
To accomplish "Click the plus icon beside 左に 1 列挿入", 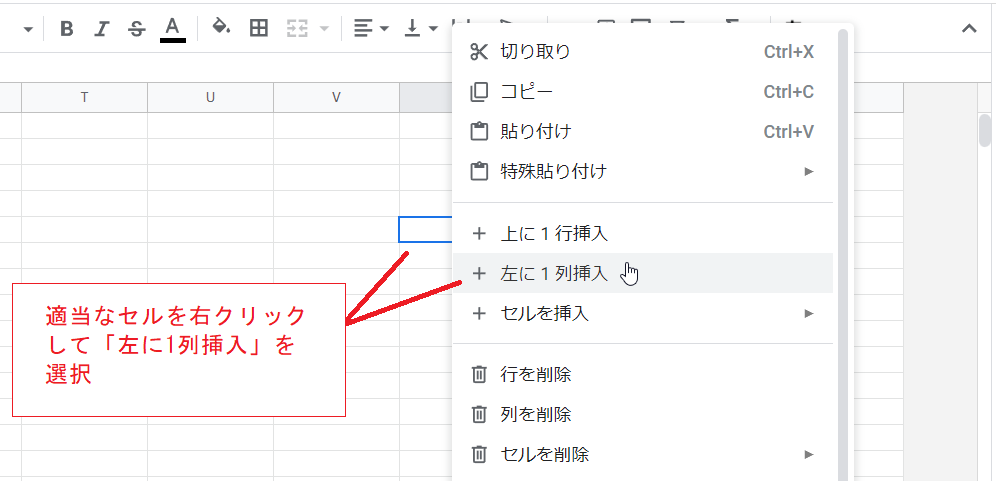I will point(479,273).
